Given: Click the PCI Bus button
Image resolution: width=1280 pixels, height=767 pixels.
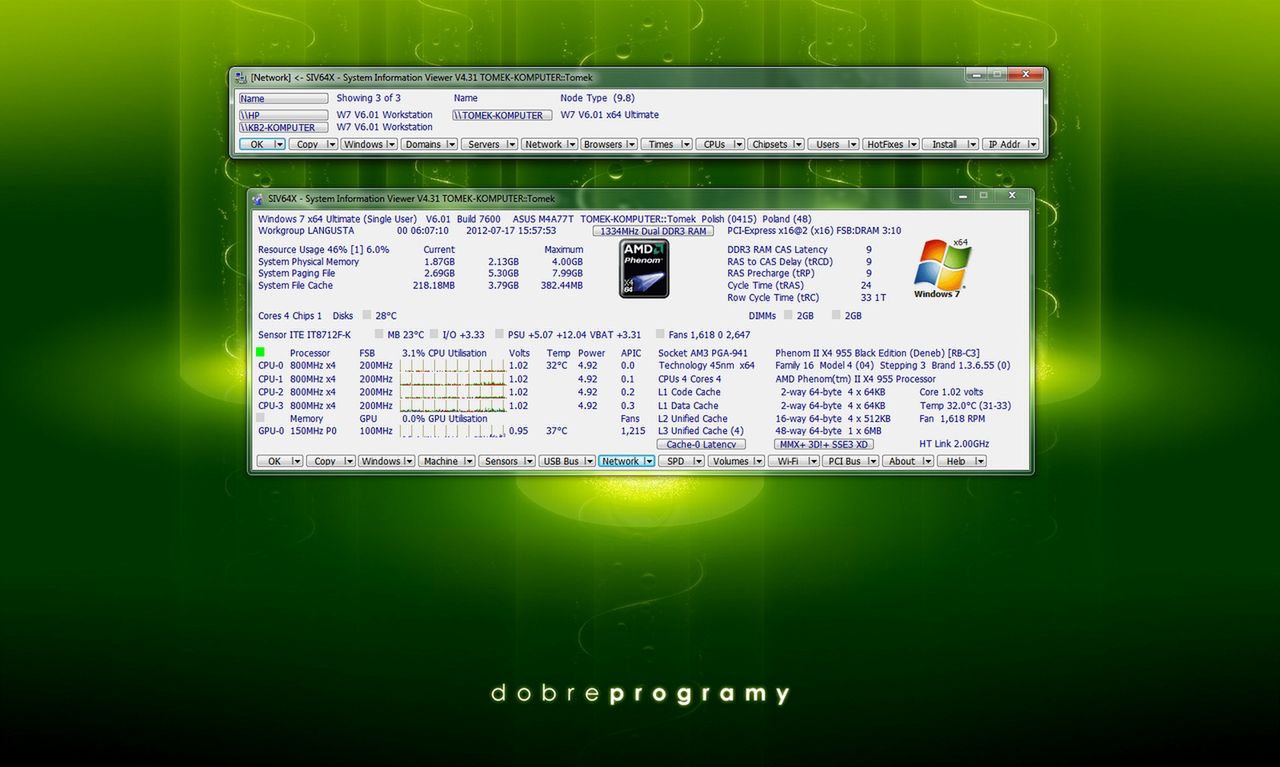Looking at the screenshot, I should 851,461.
